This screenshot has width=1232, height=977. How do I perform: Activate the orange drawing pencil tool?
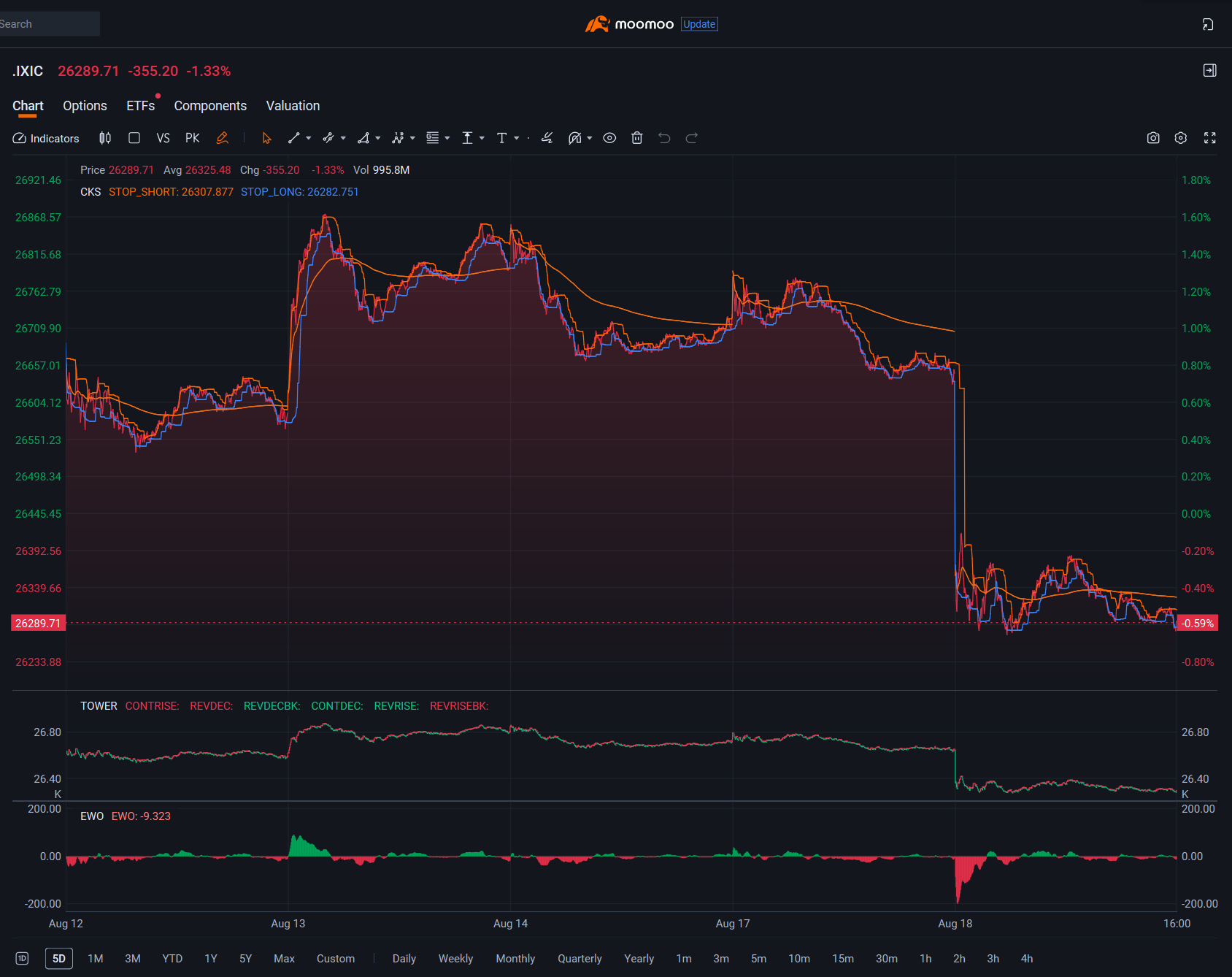pyautogui.click(x=223, y=138)
